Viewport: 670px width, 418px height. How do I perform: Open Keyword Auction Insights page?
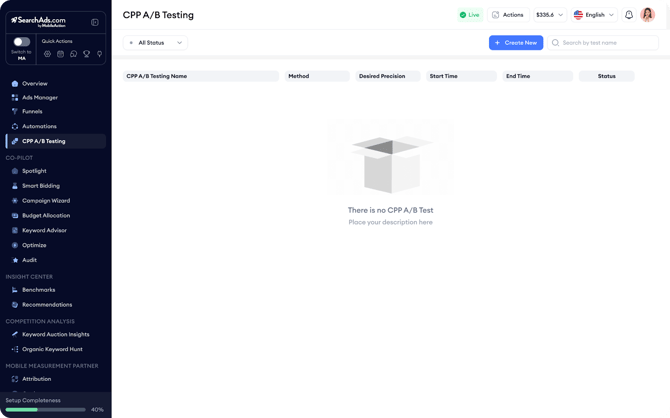pos(55,335)
